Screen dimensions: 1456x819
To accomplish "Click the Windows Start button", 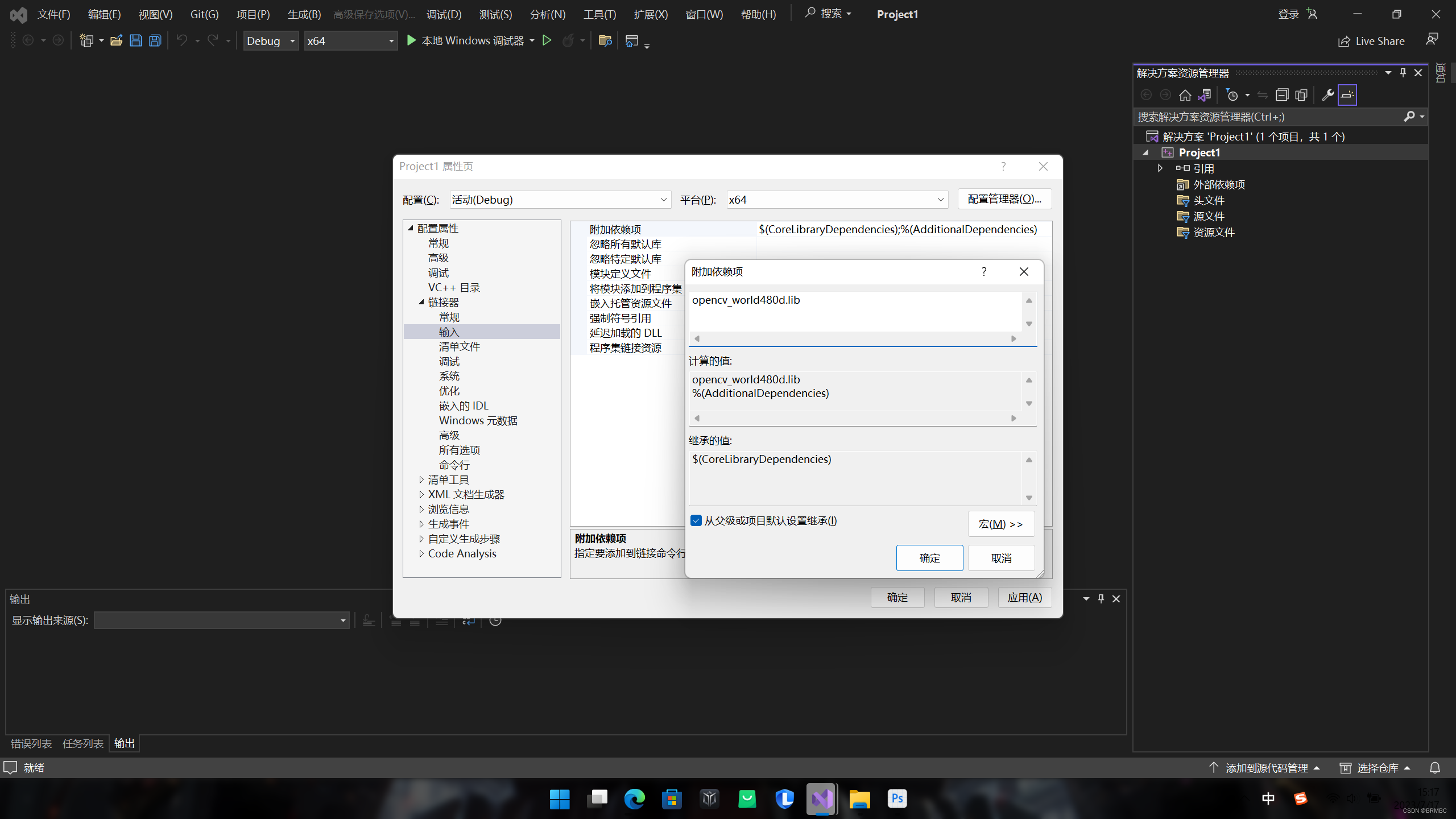I will [560, 799].
